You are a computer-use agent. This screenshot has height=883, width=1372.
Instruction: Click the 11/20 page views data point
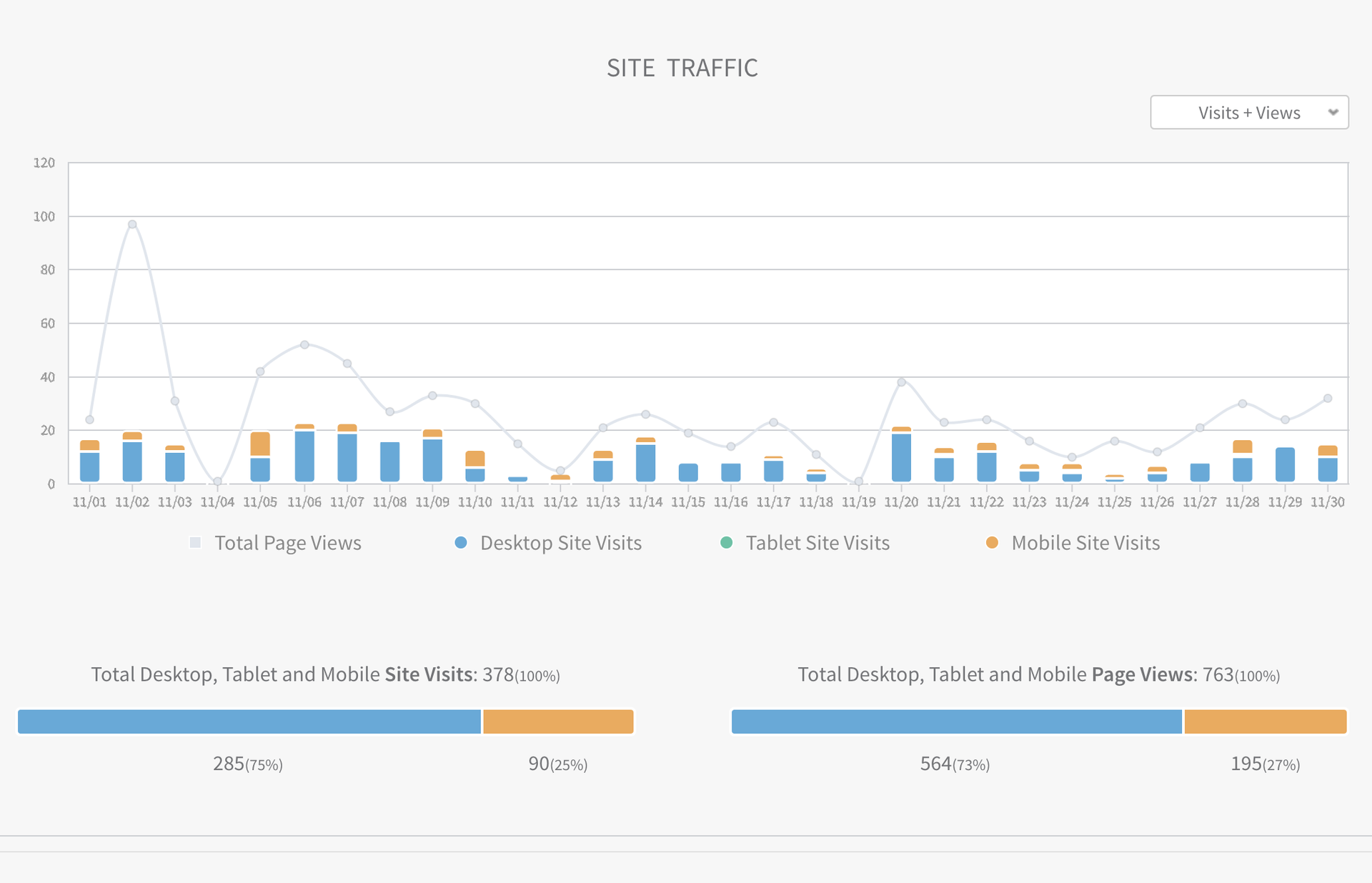point(901,382)
